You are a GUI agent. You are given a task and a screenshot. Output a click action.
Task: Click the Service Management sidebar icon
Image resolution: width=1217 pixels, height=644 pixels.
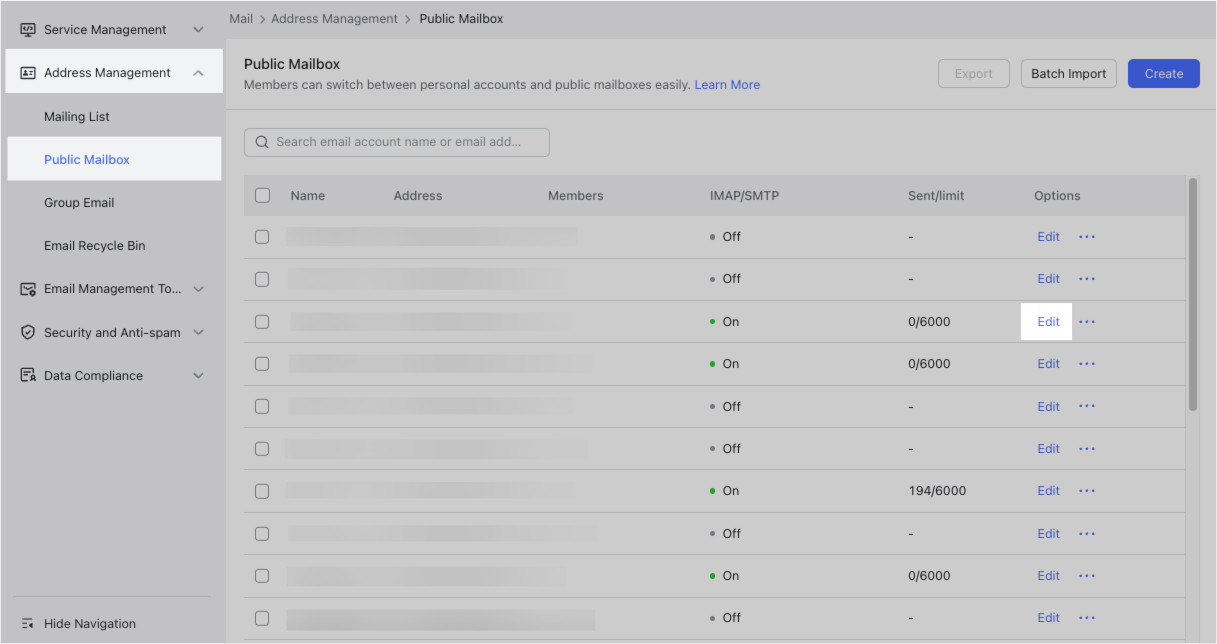point(29,29)
